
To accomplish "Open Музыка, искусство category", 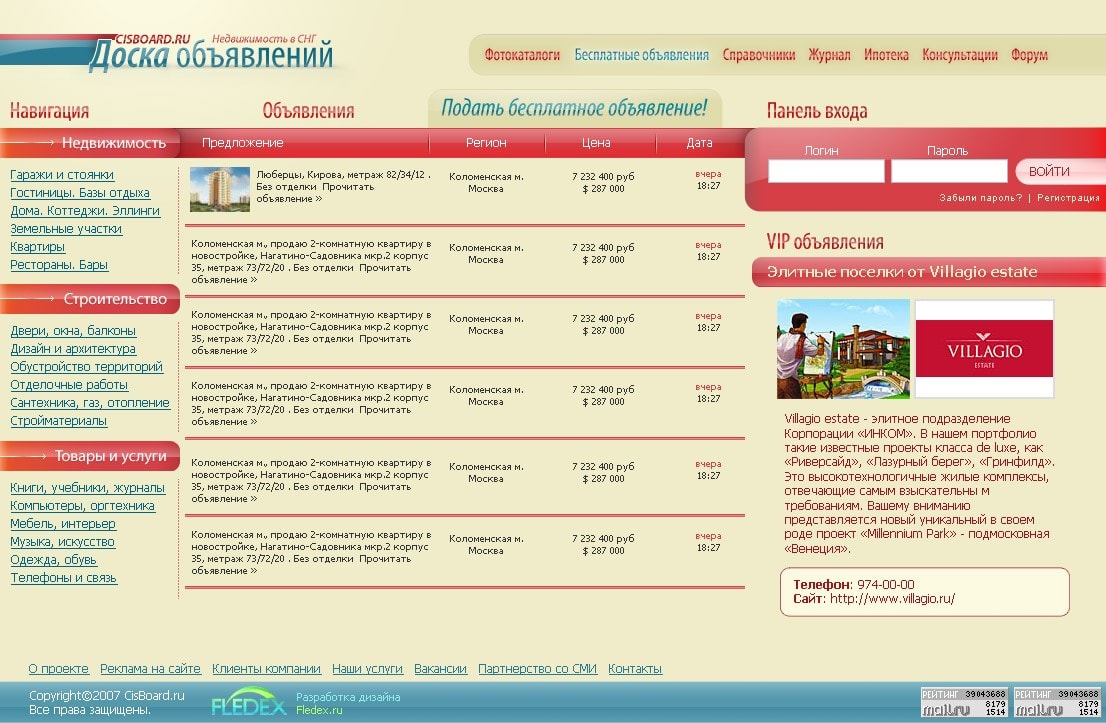I will click(x=62, y=542).
